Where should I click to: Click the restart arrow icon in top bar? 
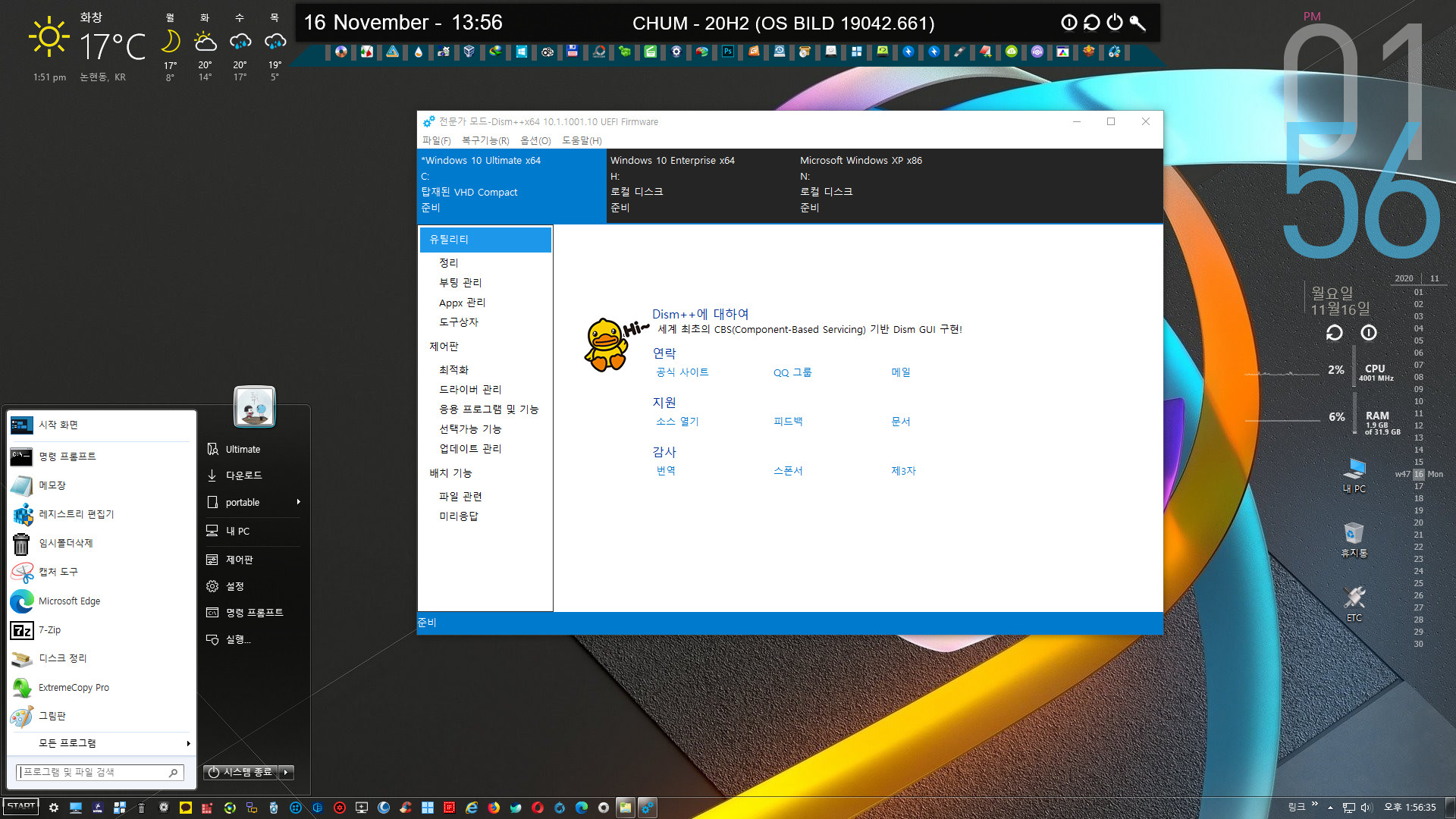(x=1092, y=23)
